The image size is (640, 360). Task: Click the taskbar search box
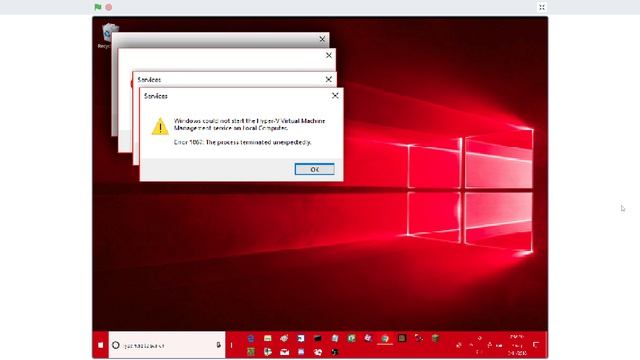[167, 345]
